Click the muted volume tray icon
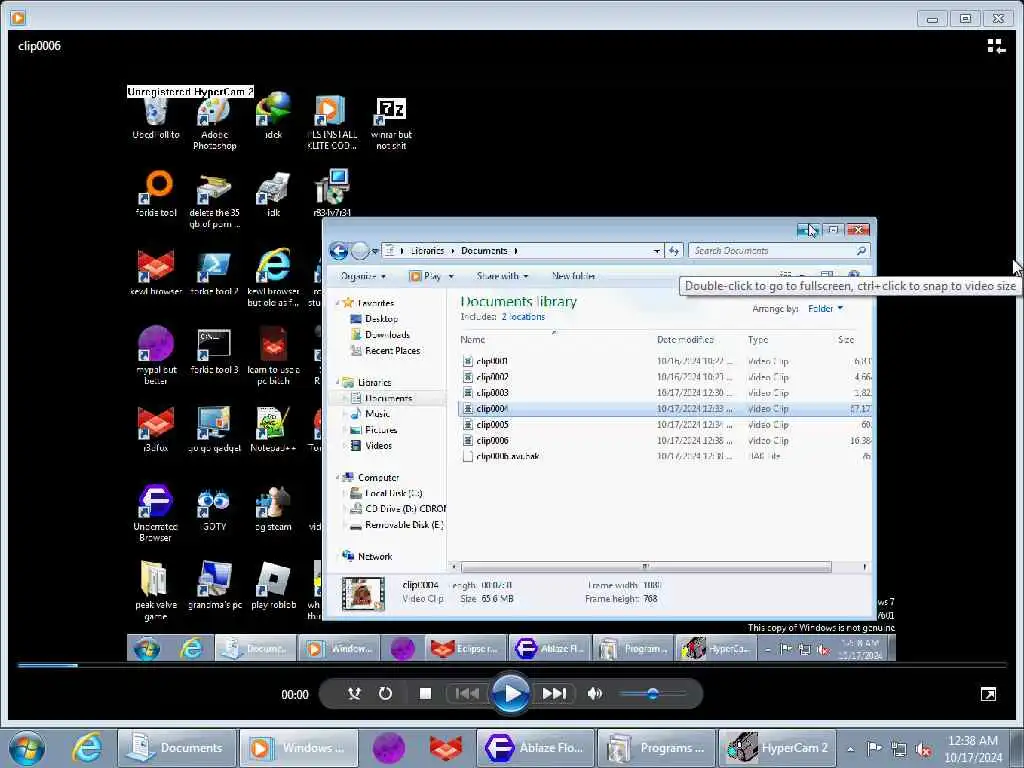This screenshot has width=1024, height=768. 923,749
